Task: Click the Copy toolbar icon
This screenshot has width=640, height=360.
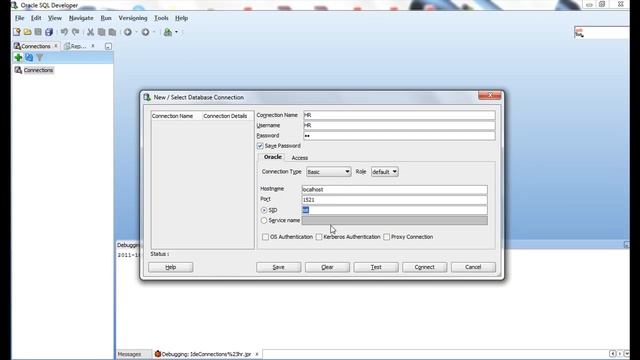Action: (101, 32)
